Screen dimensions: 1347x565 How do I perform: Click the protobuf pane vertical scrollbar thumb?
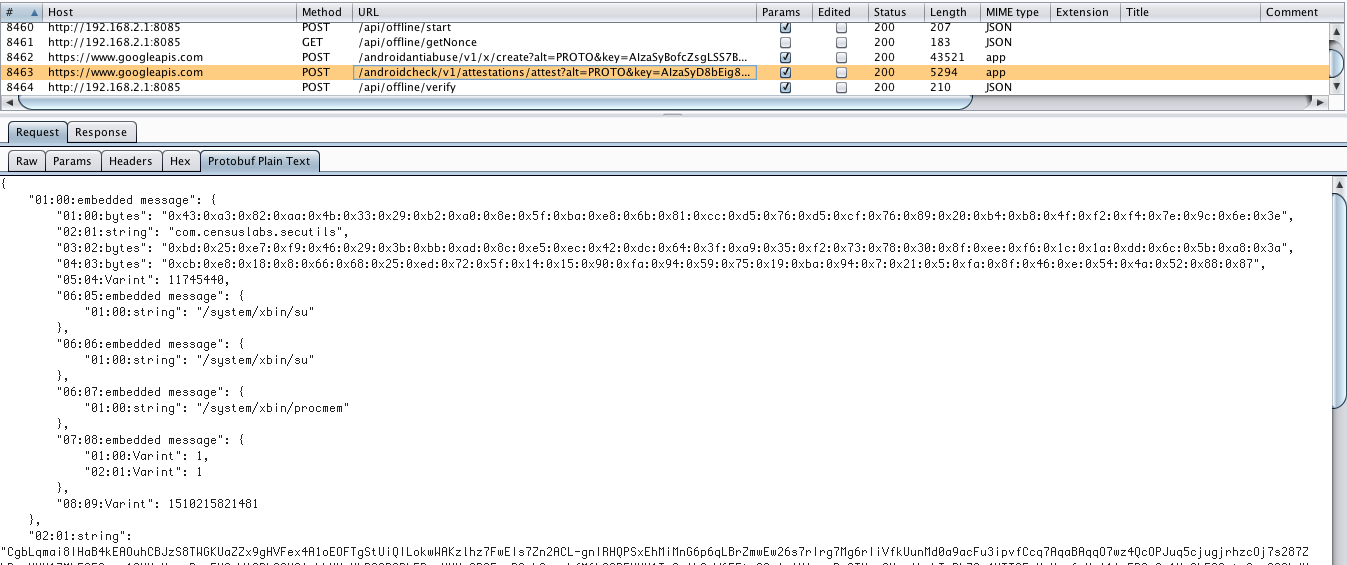1339,300
